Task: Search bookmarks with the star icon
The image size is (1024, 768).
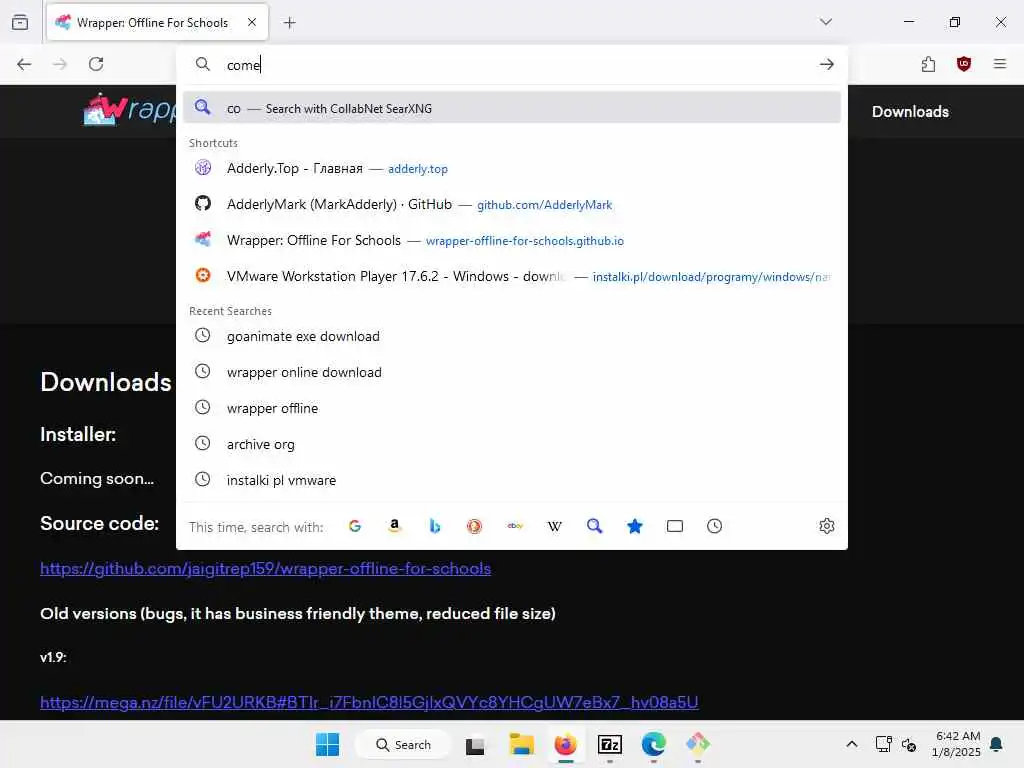Action: (x=635, y=526)
